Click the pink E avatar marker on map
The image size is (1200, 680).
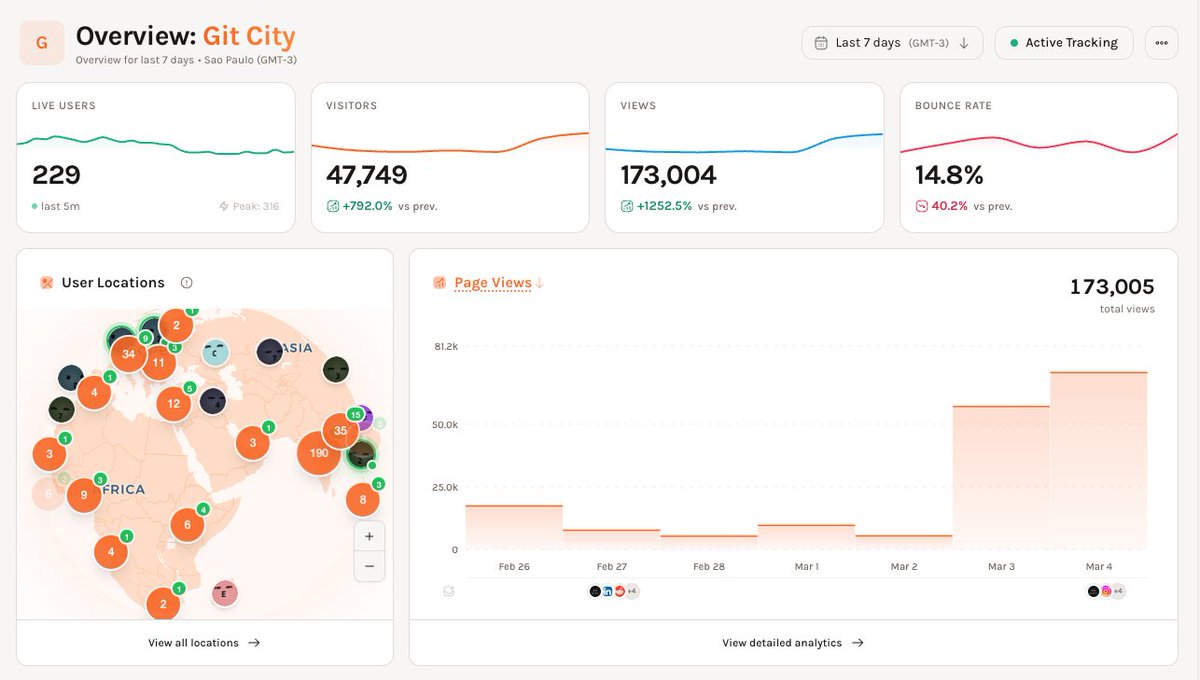tap(225, 593)
